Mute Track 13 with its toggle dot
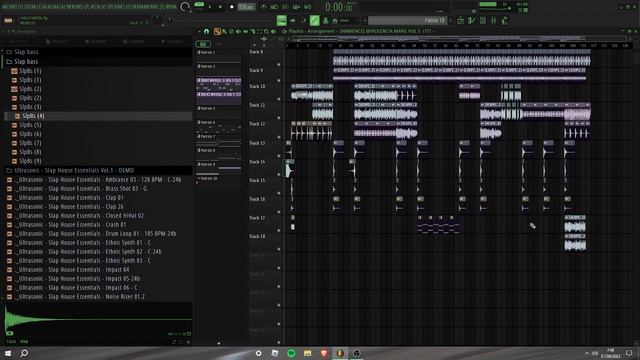This screenshot has height=360, width=640. click(279, 156)
